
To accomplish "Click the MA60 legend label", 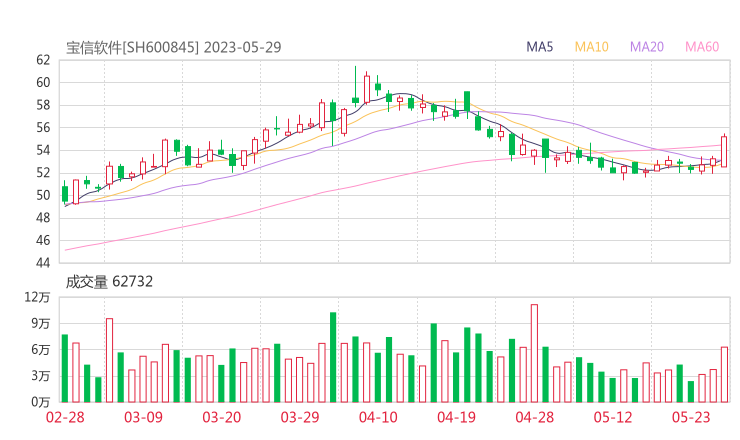I will [702, 47].
